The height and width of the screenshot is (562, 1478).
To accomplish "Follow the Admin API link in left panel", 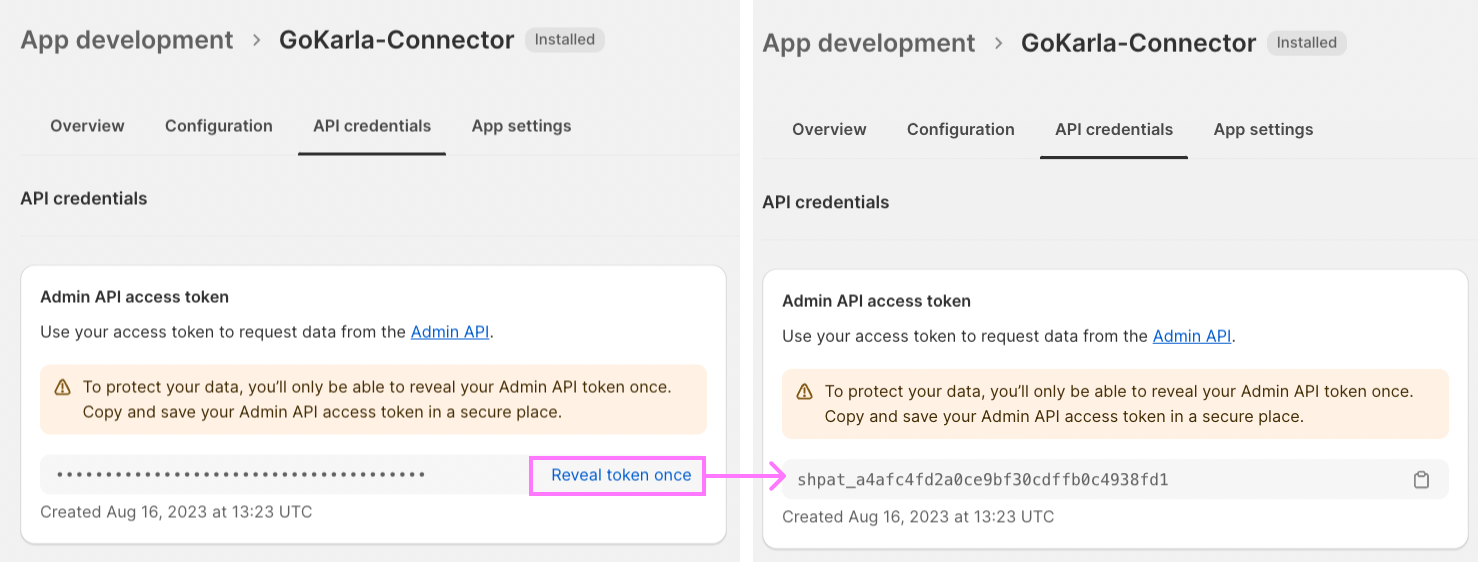I will [x=450, y=332].
